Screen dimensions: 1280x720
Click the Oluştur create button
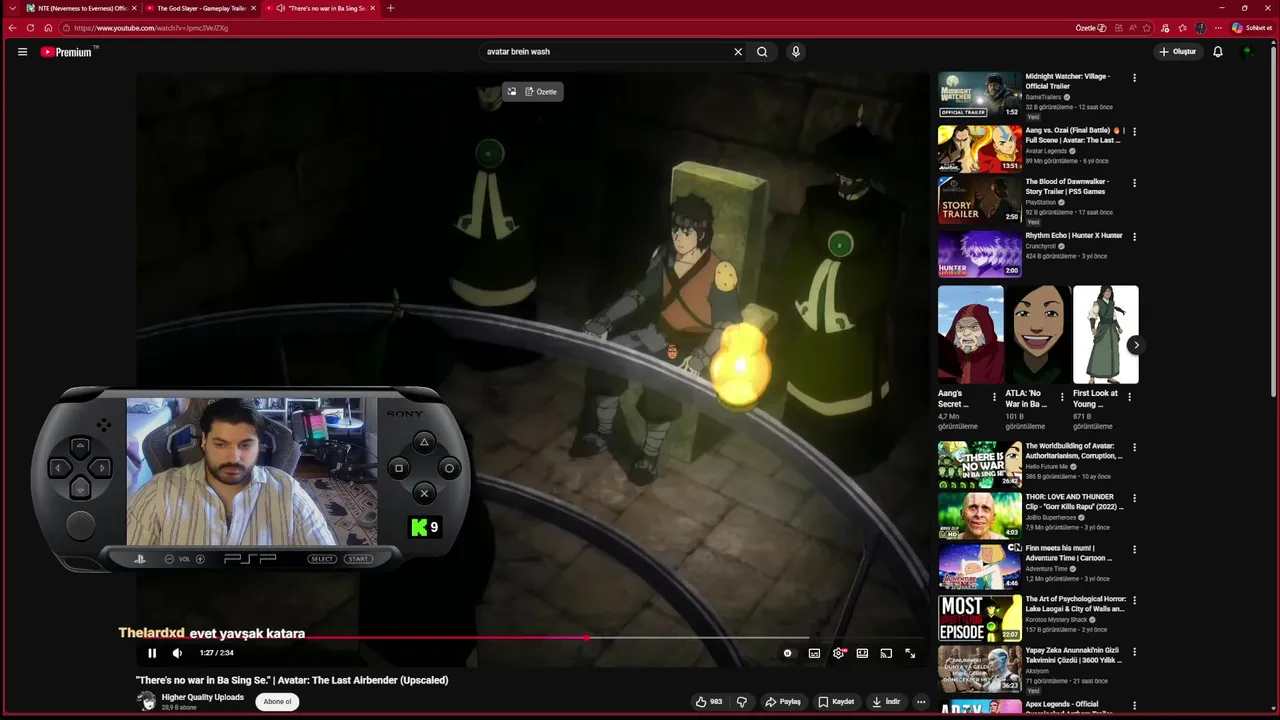pyautogui.click(x=1177, y=52)
